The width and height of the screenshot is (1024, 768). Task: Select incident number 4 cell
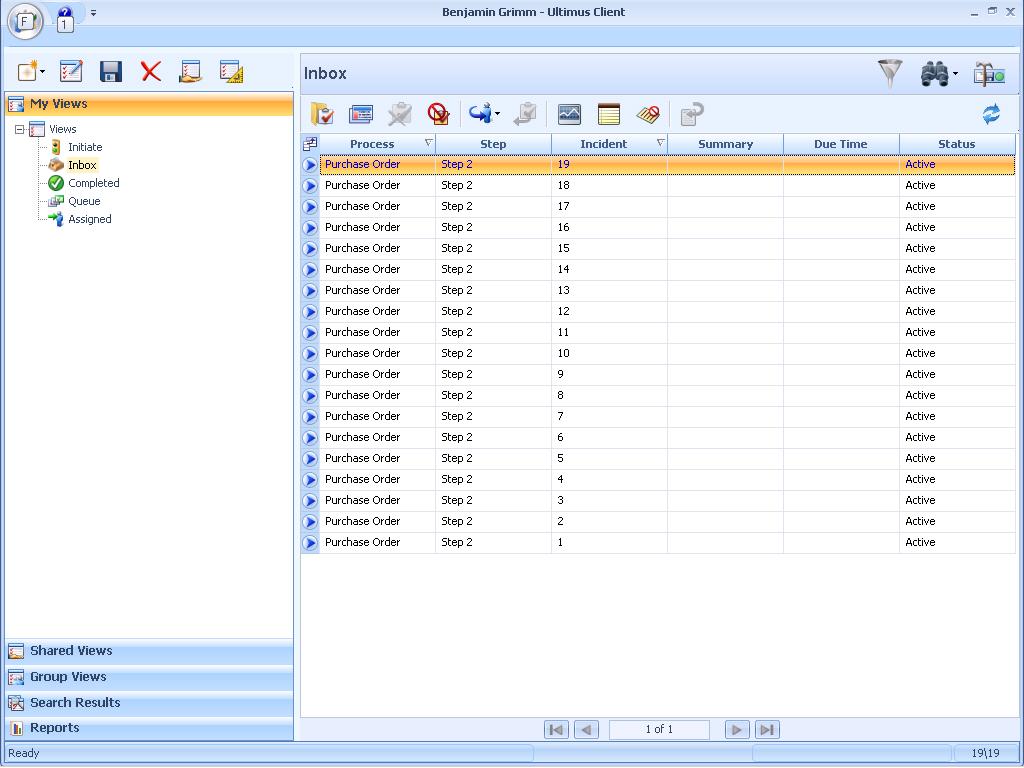pyautogui.click(x=609, y=479)
